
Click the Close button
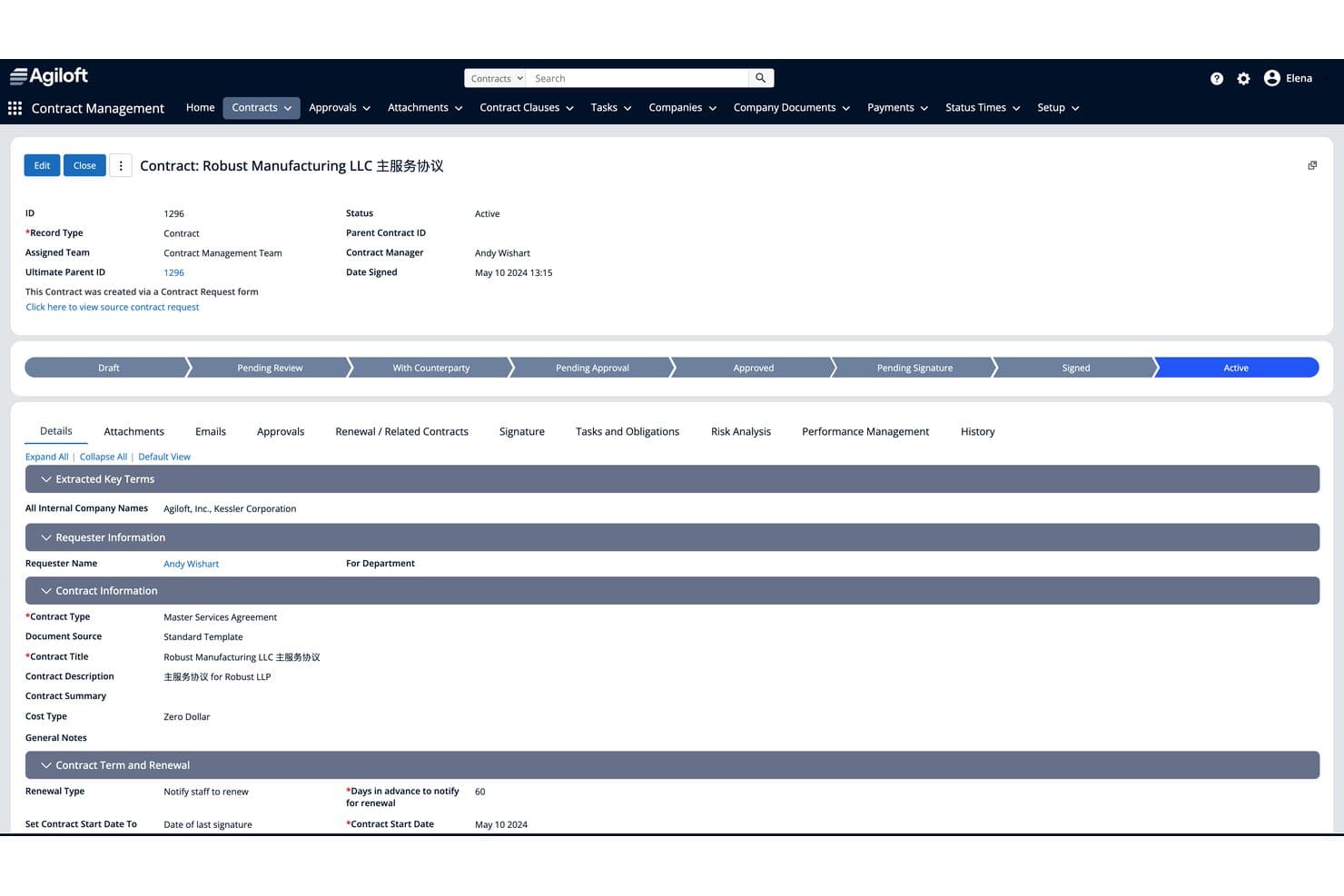[84, 166]
